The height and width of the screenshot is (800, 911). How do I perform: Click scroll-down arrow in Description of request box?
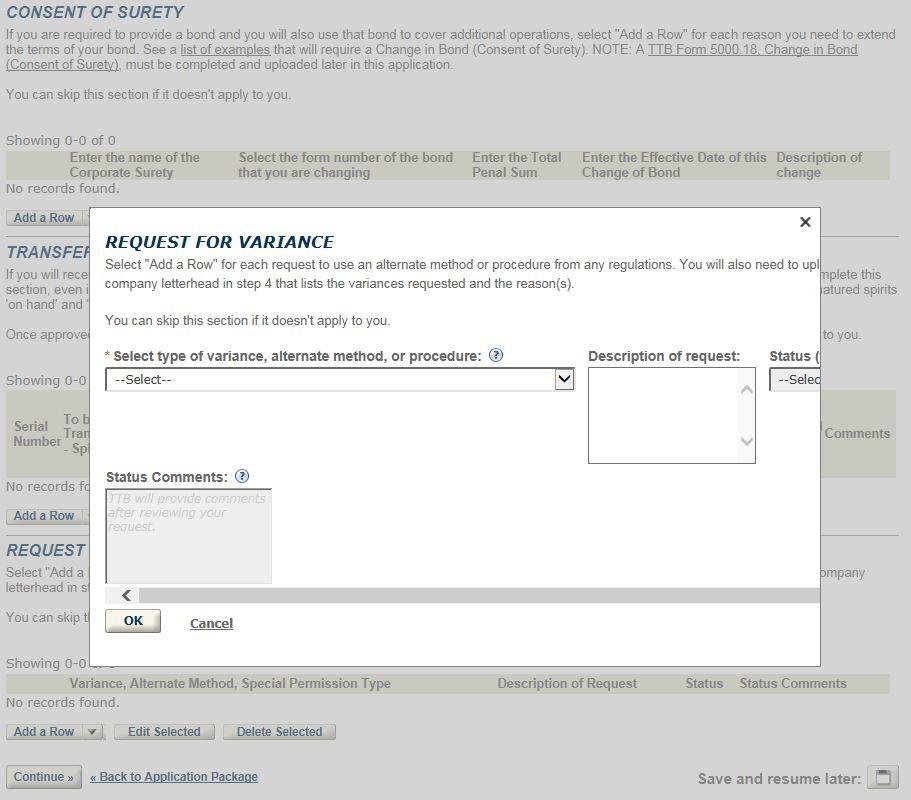click(746, 441)
